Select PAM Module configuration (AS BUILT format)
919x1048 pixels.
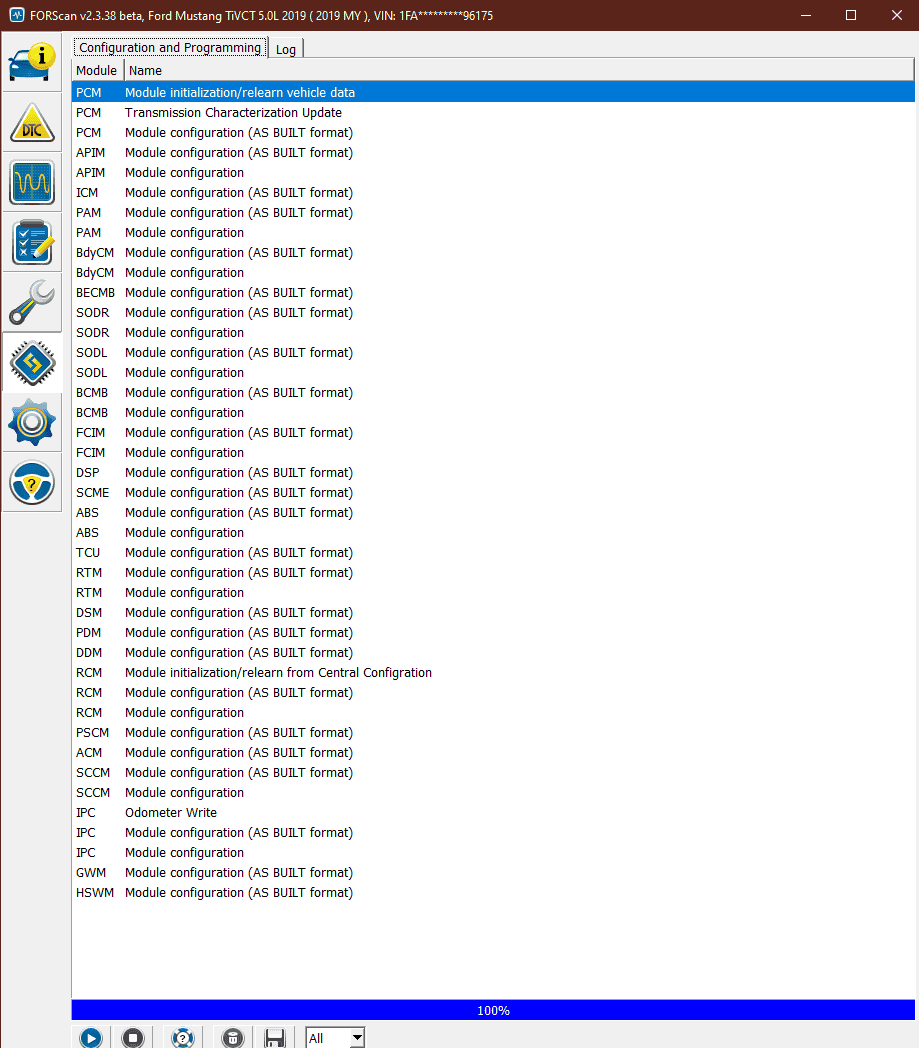(x=493, y=213)
